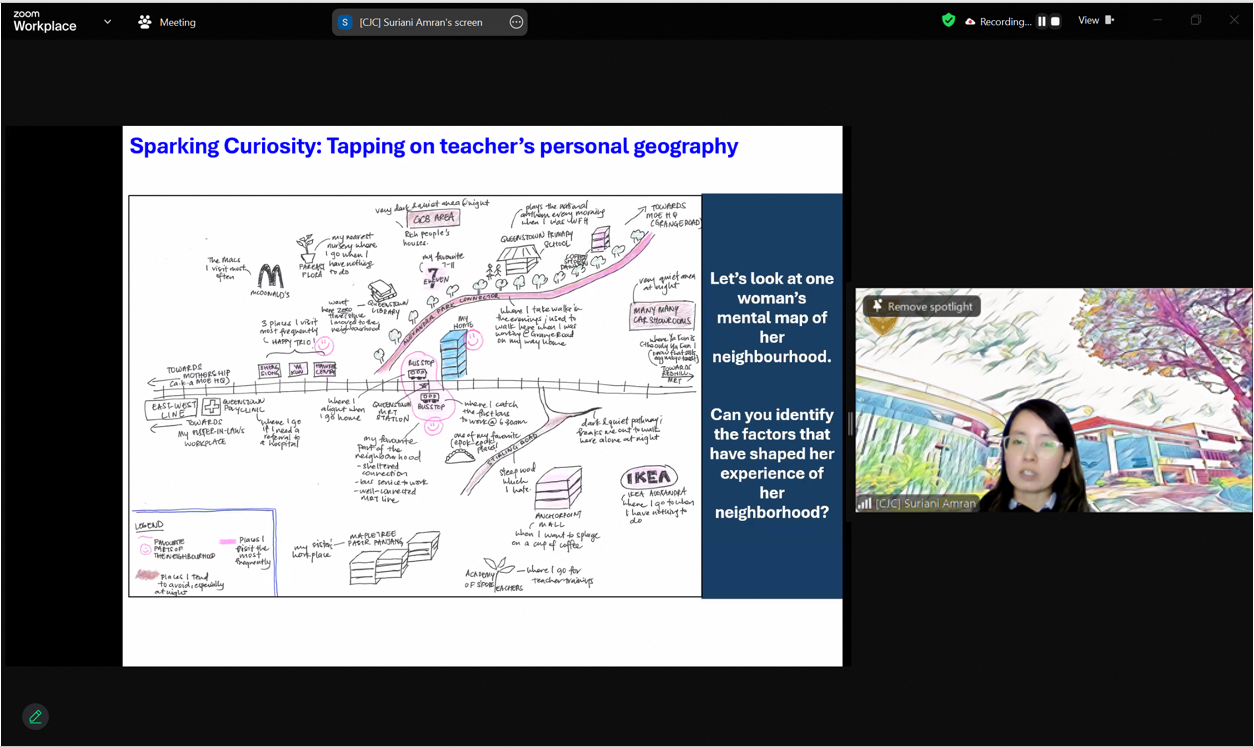Click "Can you identify the factors" question text
This screenshot has width=1254, height=747.
pyautogui.click(x=772, y=463)
